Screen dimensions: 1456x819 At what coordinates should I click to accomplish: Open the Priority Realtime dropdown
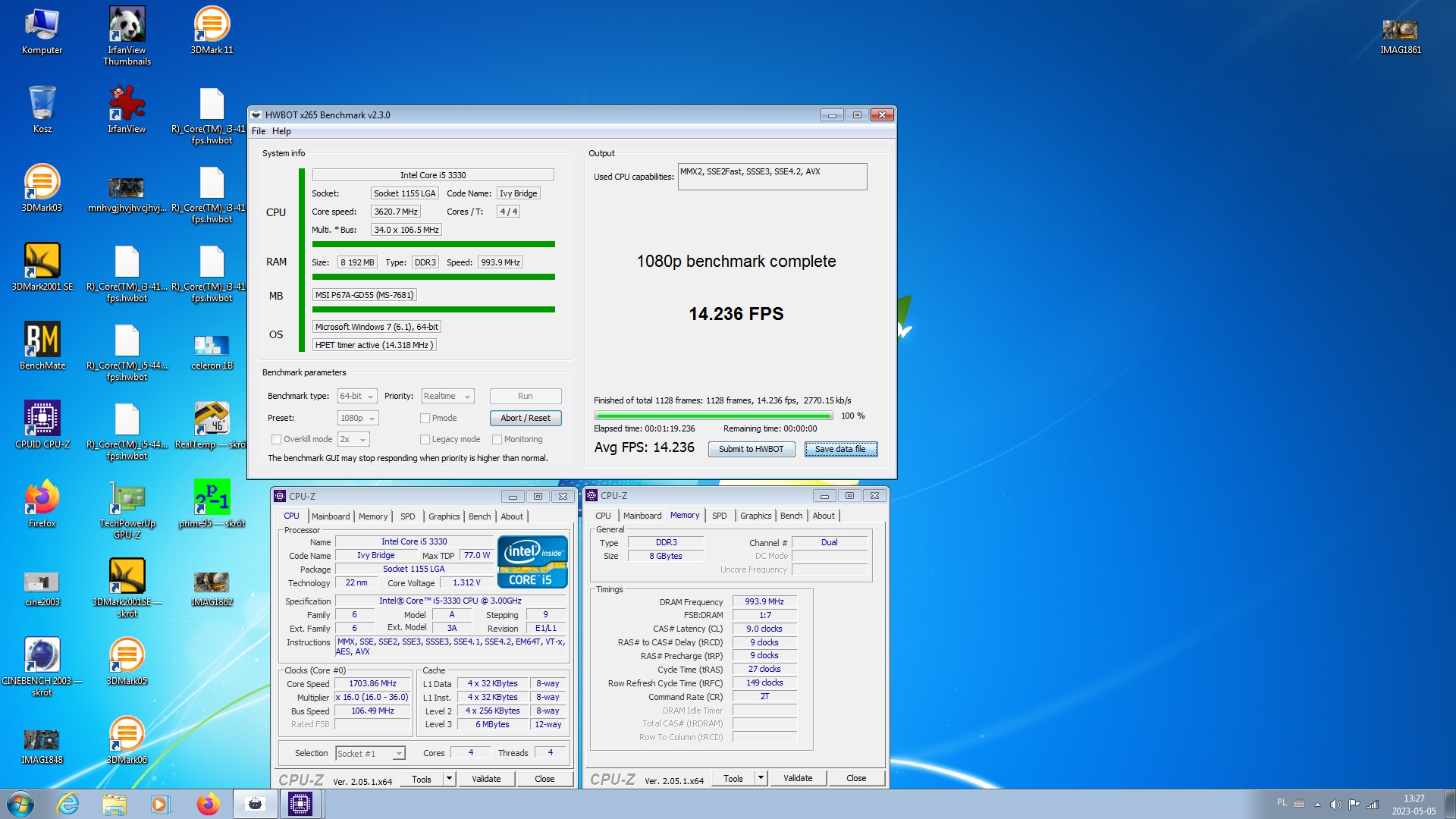(447, 396)
